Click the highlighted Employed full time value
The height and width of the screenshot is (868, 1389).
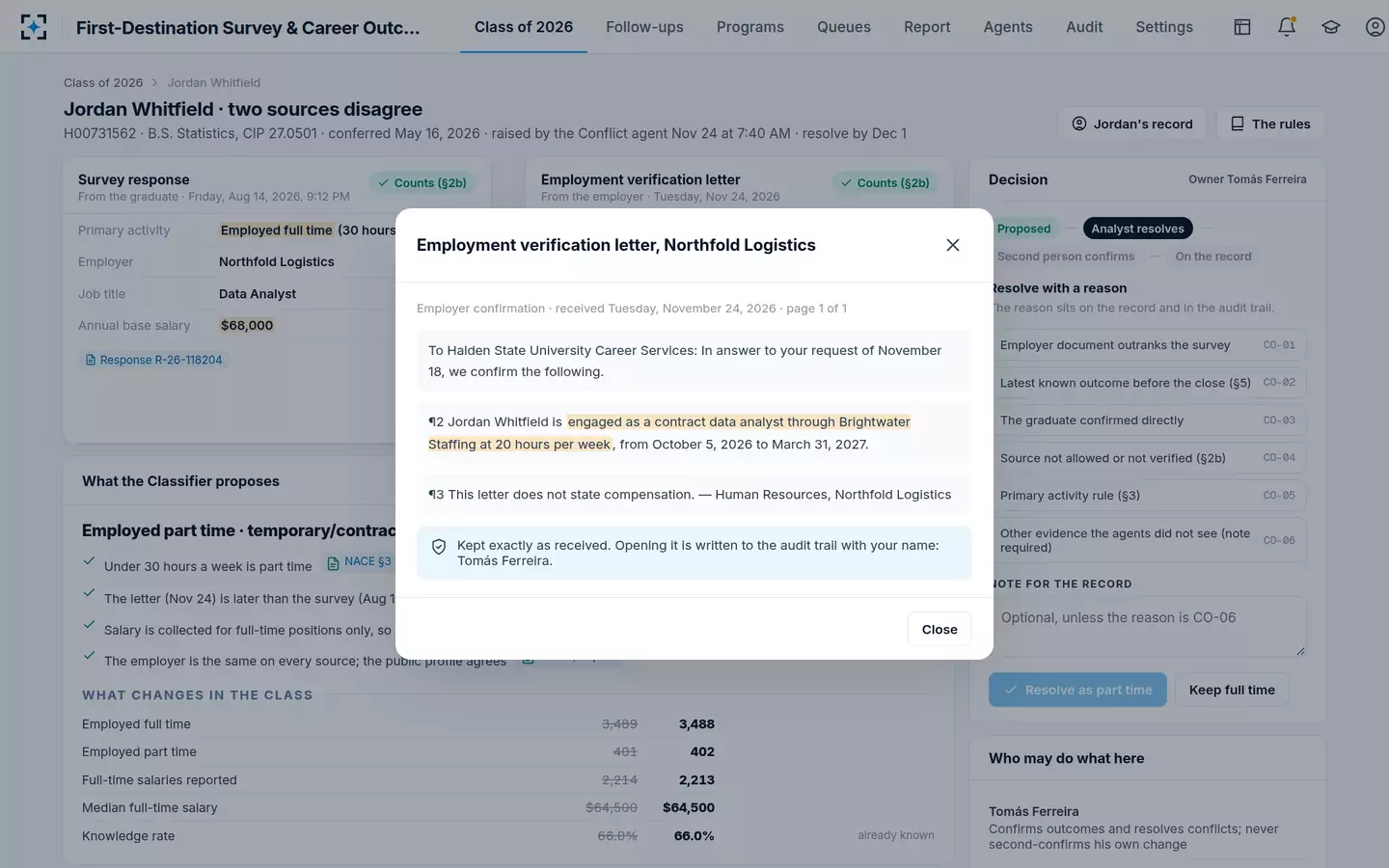(x=277, y=231)
